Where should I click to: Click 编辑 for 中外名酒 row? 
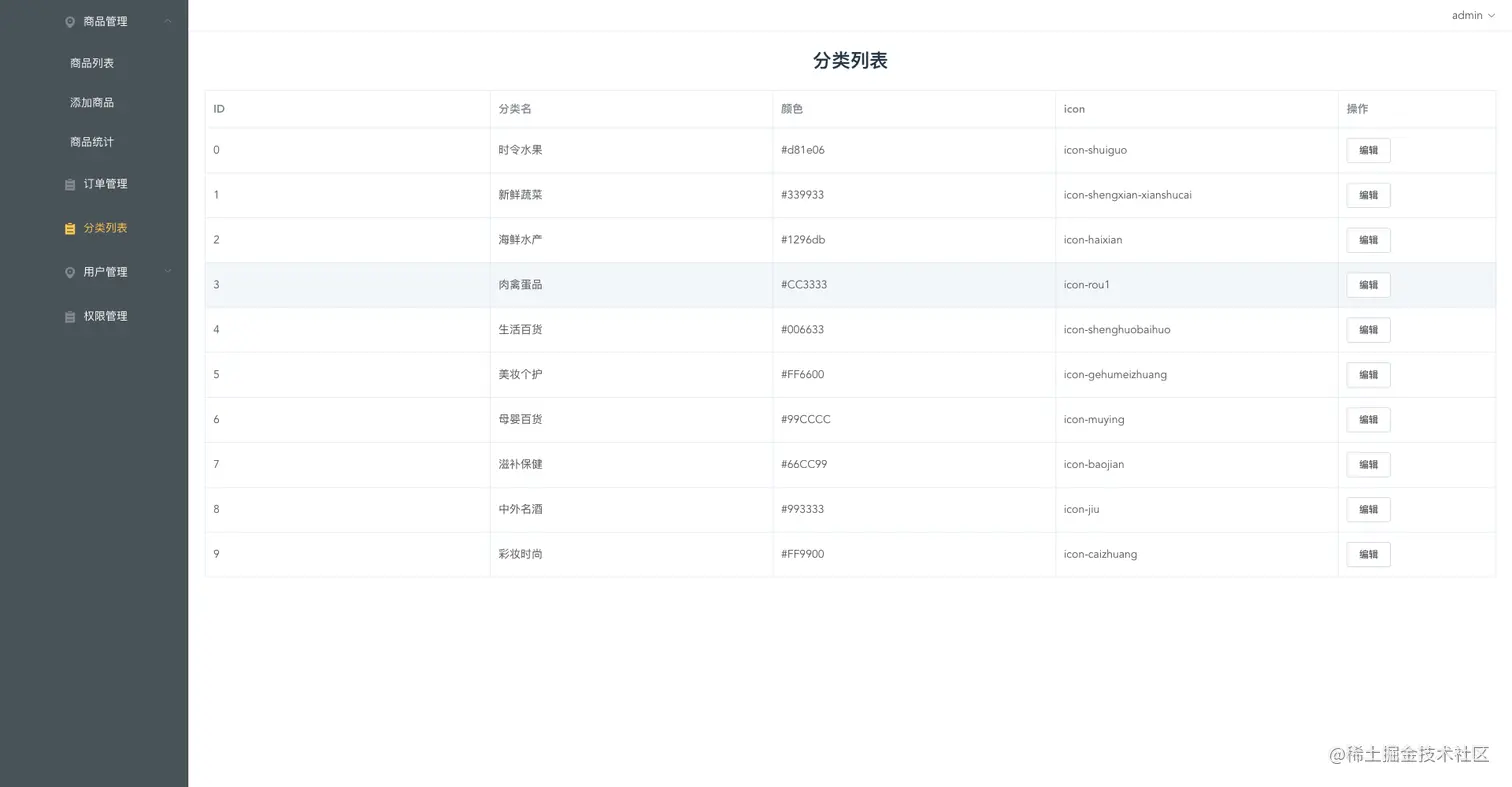[x=1368, y=510]
